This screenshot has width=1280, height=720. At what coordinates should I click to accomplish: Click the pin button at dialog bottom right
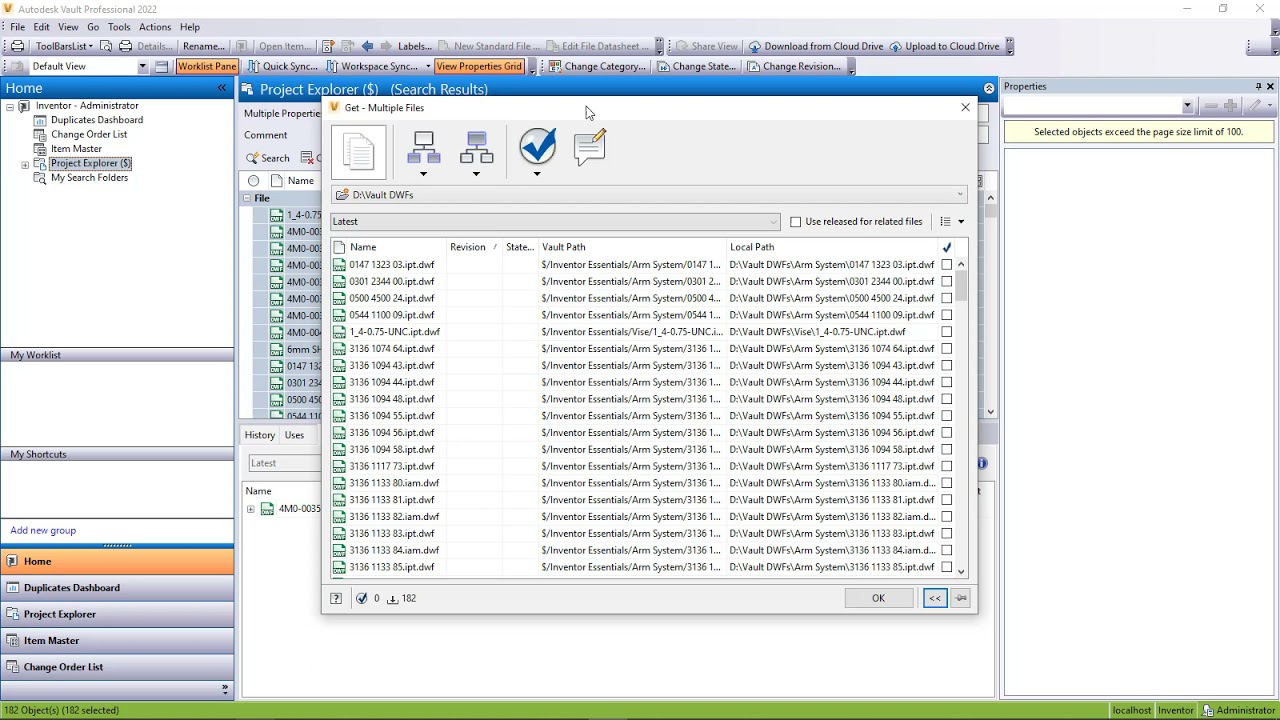(961, 598)
